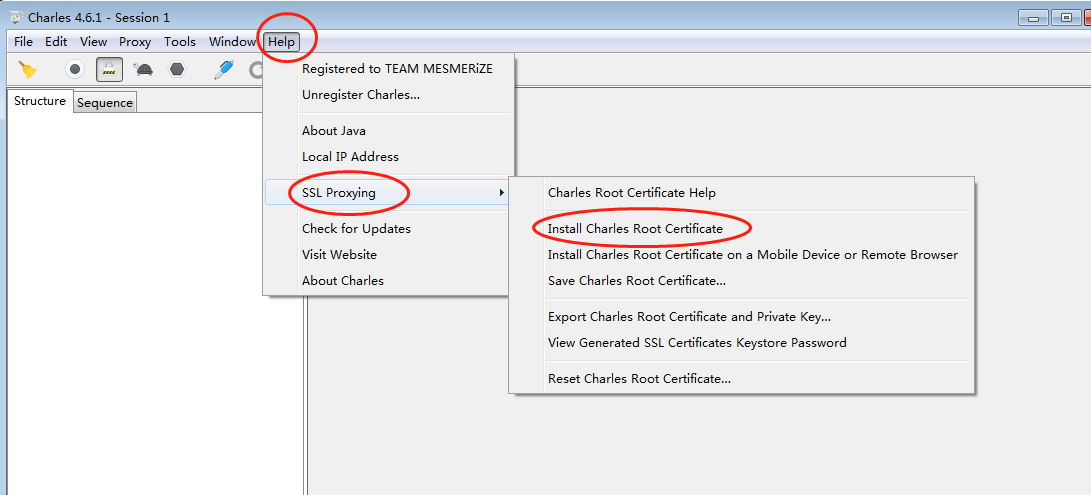Open the Tools menu
The height and width of the screenshot is (495, 1091).
tap(180, 42)
